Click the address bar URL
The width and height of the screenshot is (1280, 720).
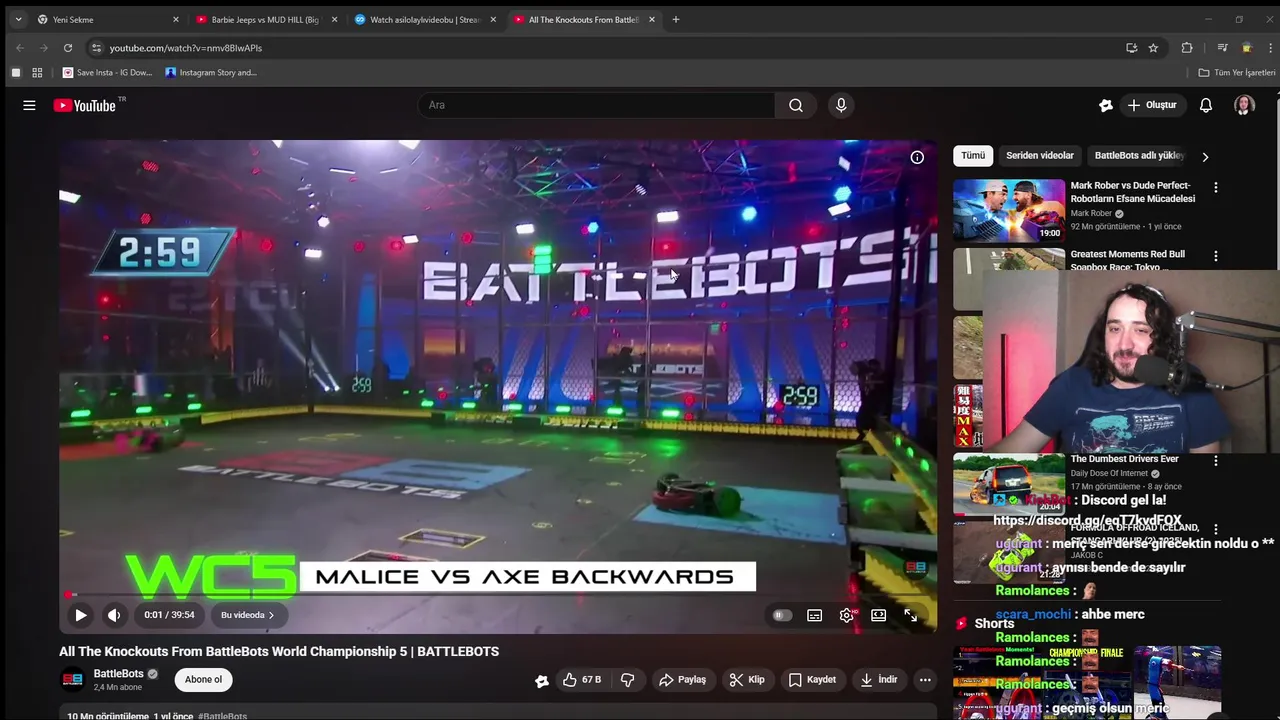tap(186, 48)
